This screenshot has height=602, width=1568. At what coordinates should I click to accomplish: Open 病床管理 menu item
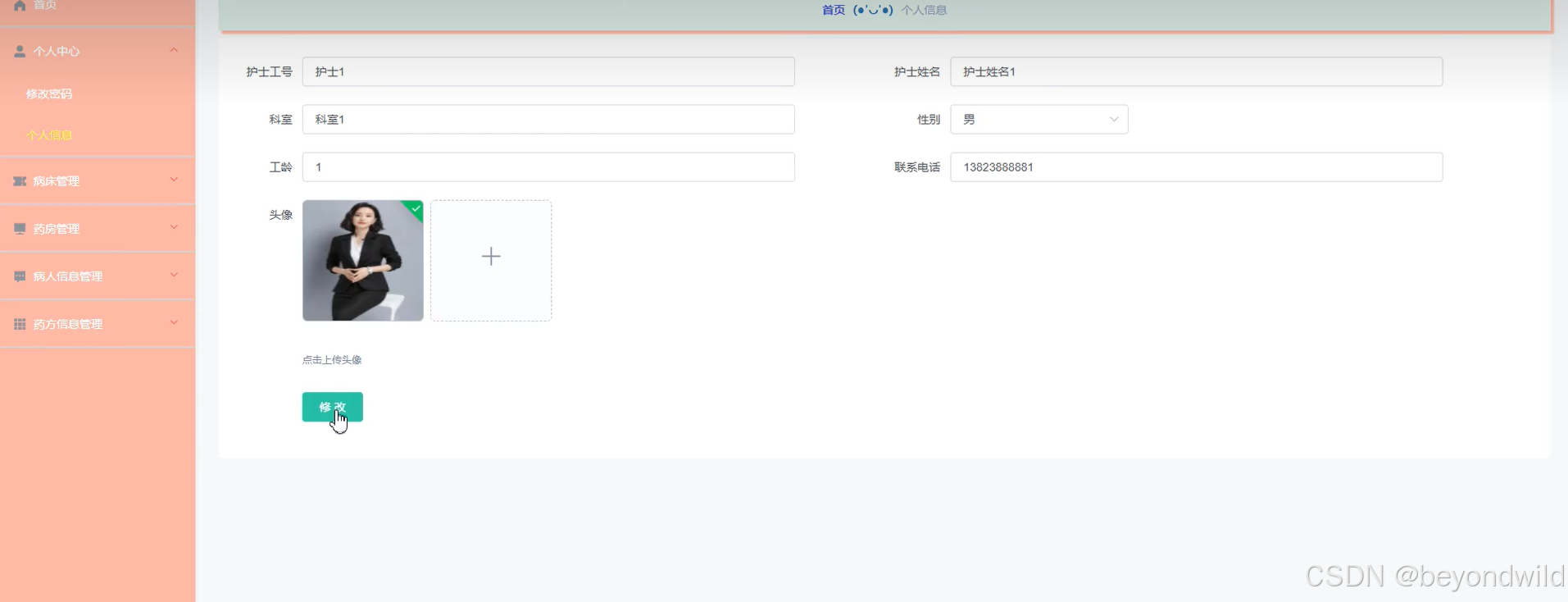98,181
